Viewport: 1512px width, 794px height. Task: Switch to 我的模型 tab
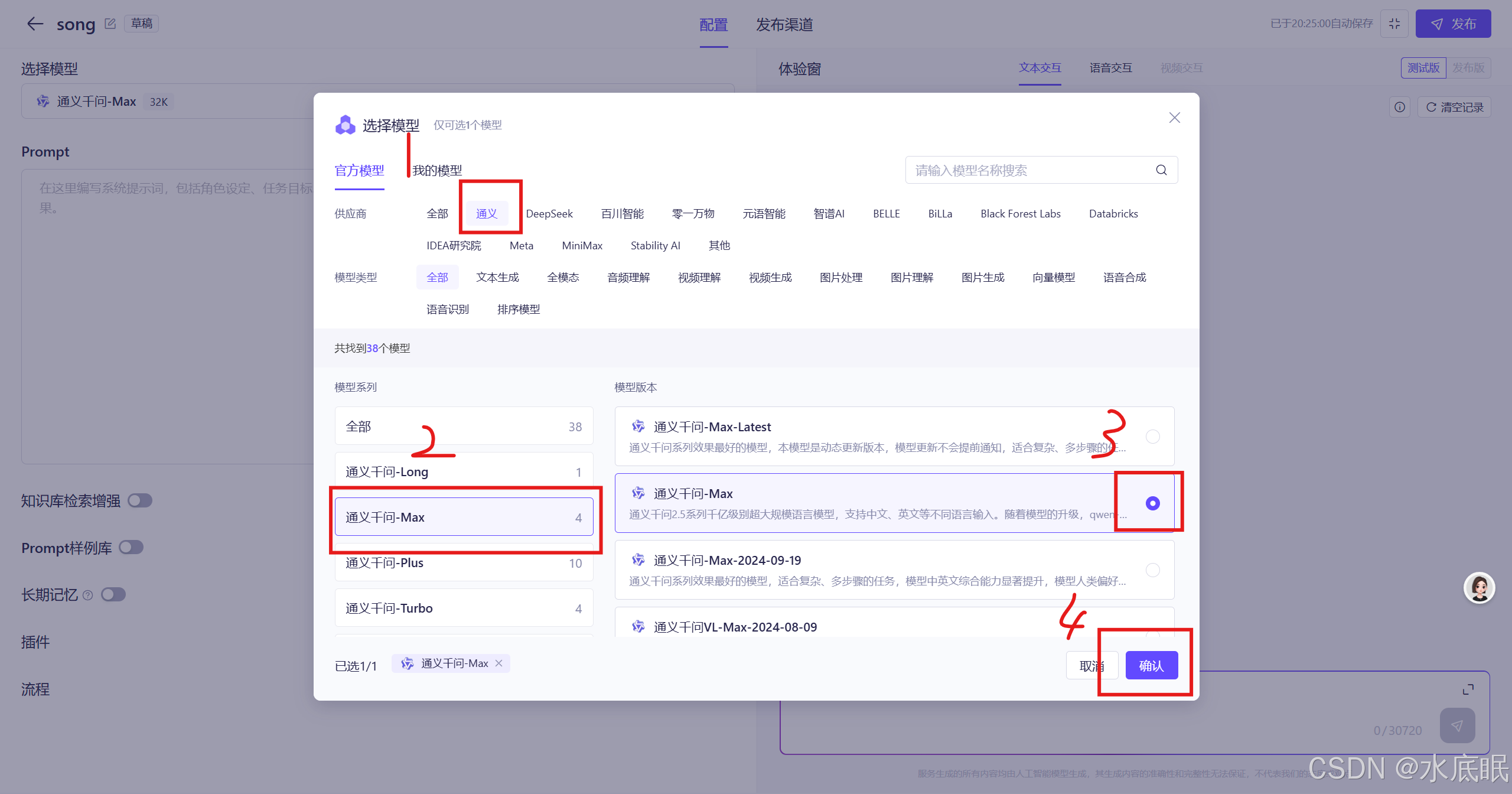coord(437,171)
